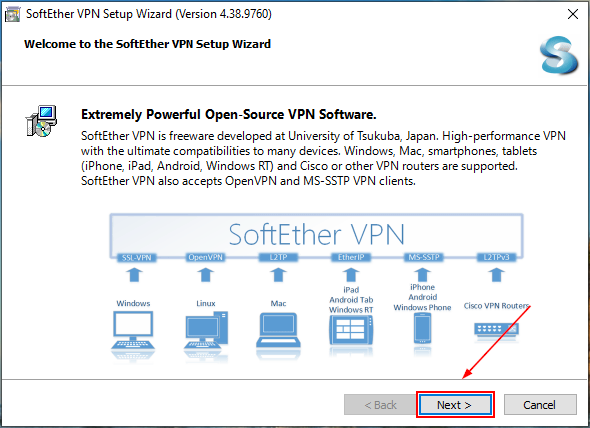Click the iPad tablet icon
The width and height of the screenshot is (590, 428).
351,330
